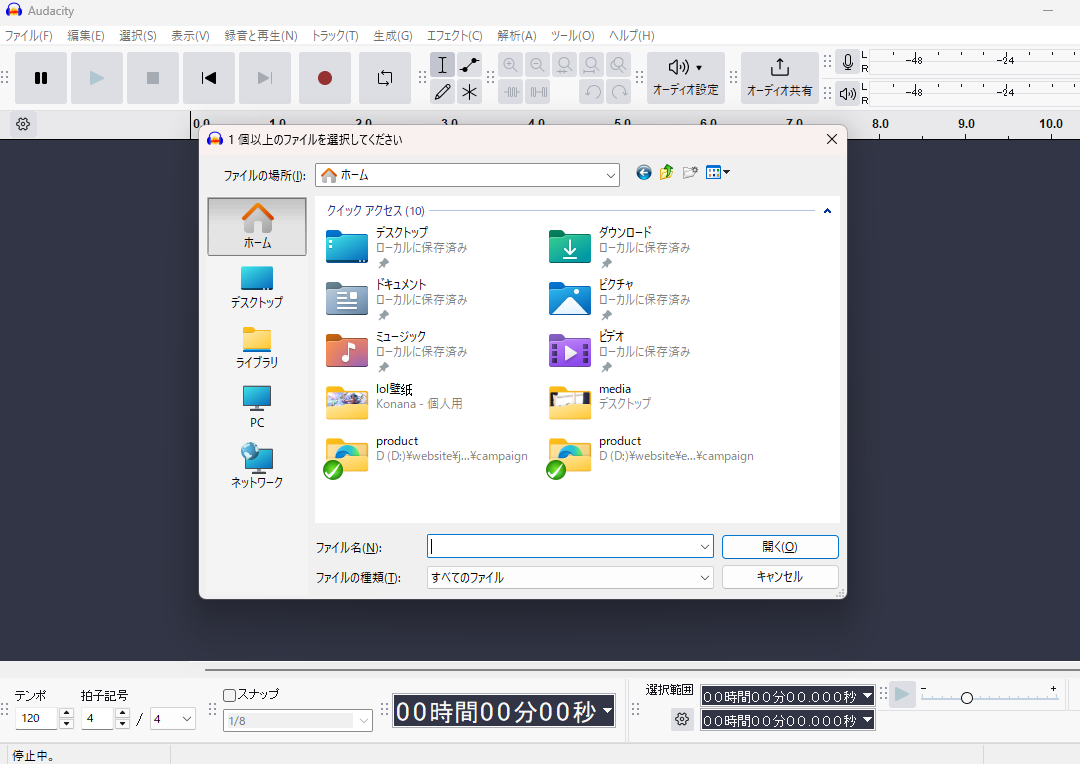Select the Draw tool
Image resolution: width=1080 pixels, height=764 pixels.
(x=442, y=92)
